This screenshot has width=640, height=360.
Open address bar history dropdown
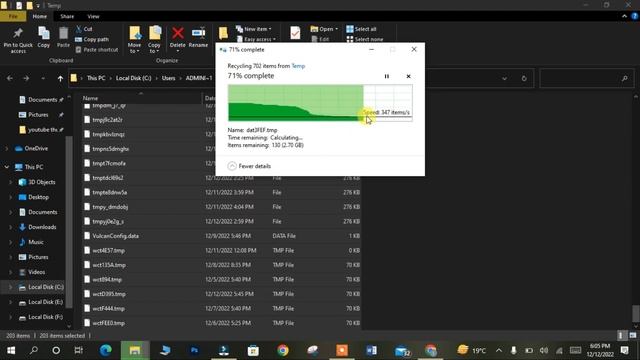pyautogui.click(x=504, y=78)
